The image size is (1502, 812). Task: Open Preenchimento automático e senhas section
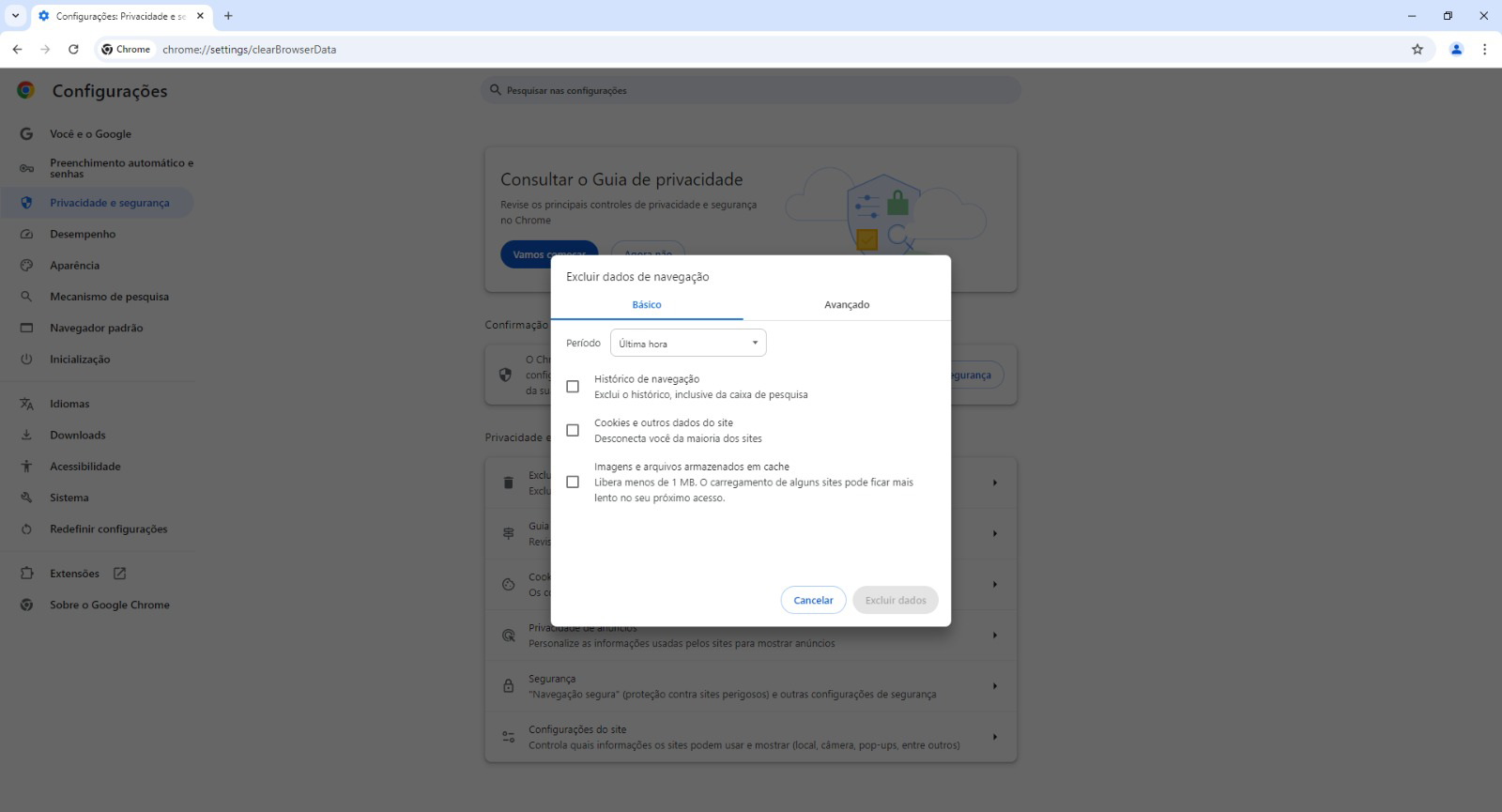pyautogui.click(x=121, y=168)
